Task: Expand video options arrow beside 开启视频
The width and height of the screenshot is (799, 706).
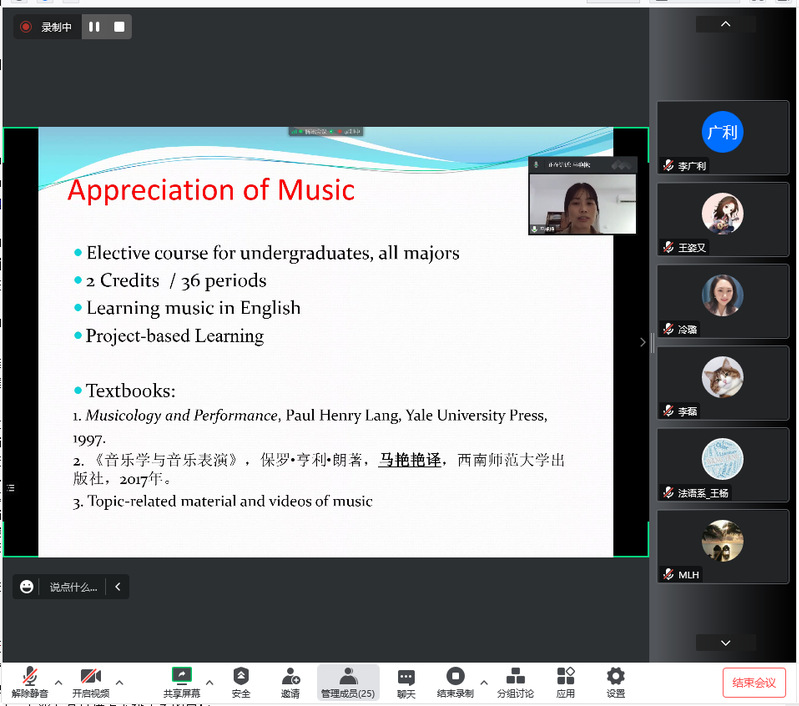Action: click(120, 683)
